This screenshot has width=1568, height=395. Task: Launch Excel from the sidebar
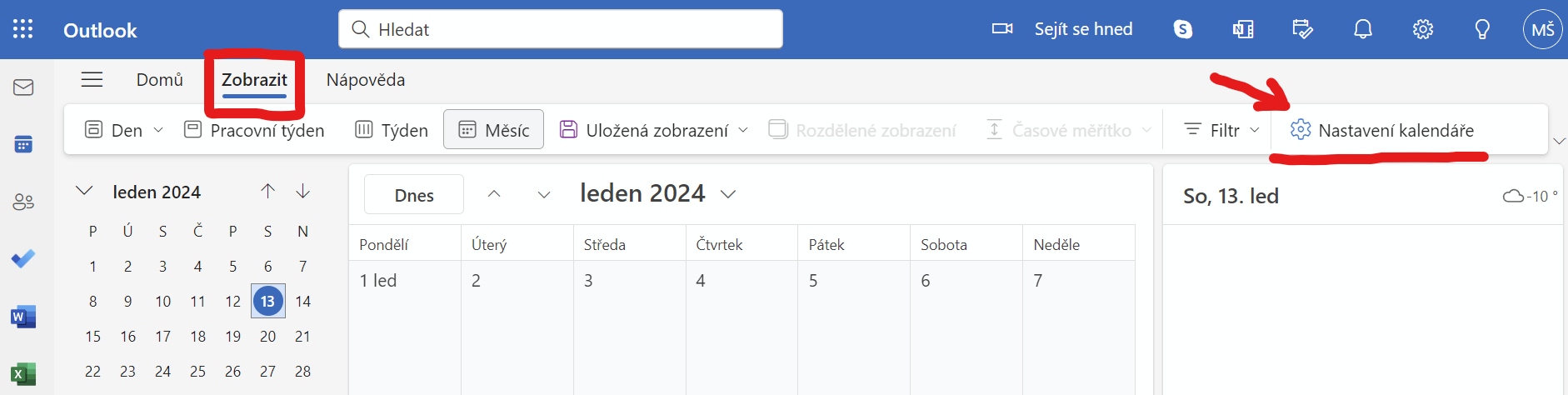click(23, 373)
